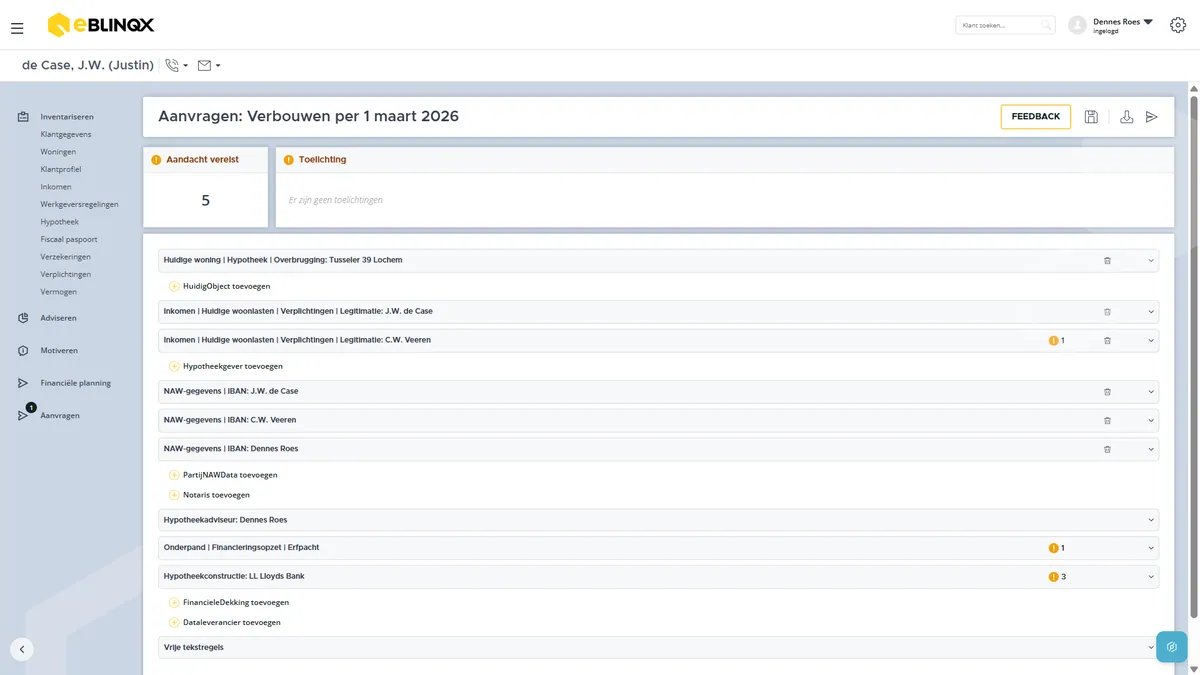Open the floating help widget icon
1200x675 pixels.
[1172, 647]
